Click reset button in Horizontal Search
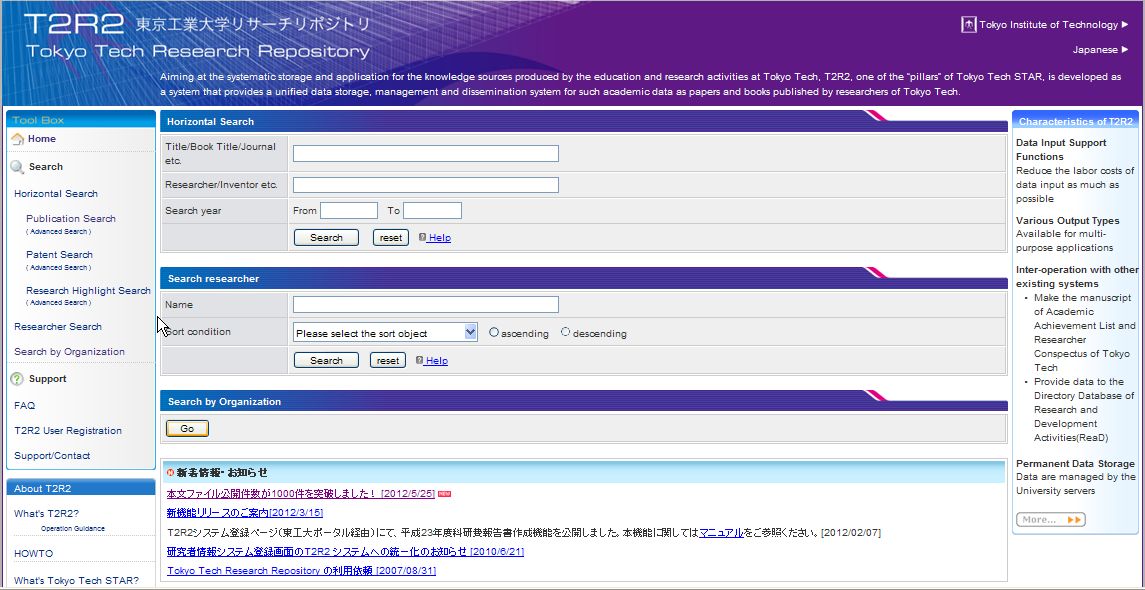1145x590 pixels. [391, 237]
